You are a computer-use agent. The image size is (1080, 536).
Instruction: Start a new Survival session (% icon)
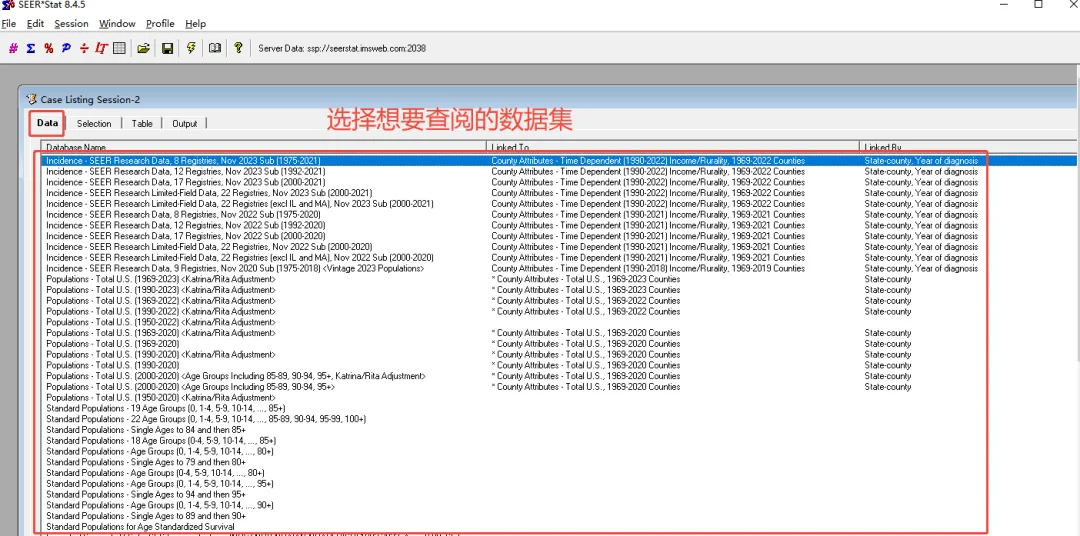coord(48,48)
